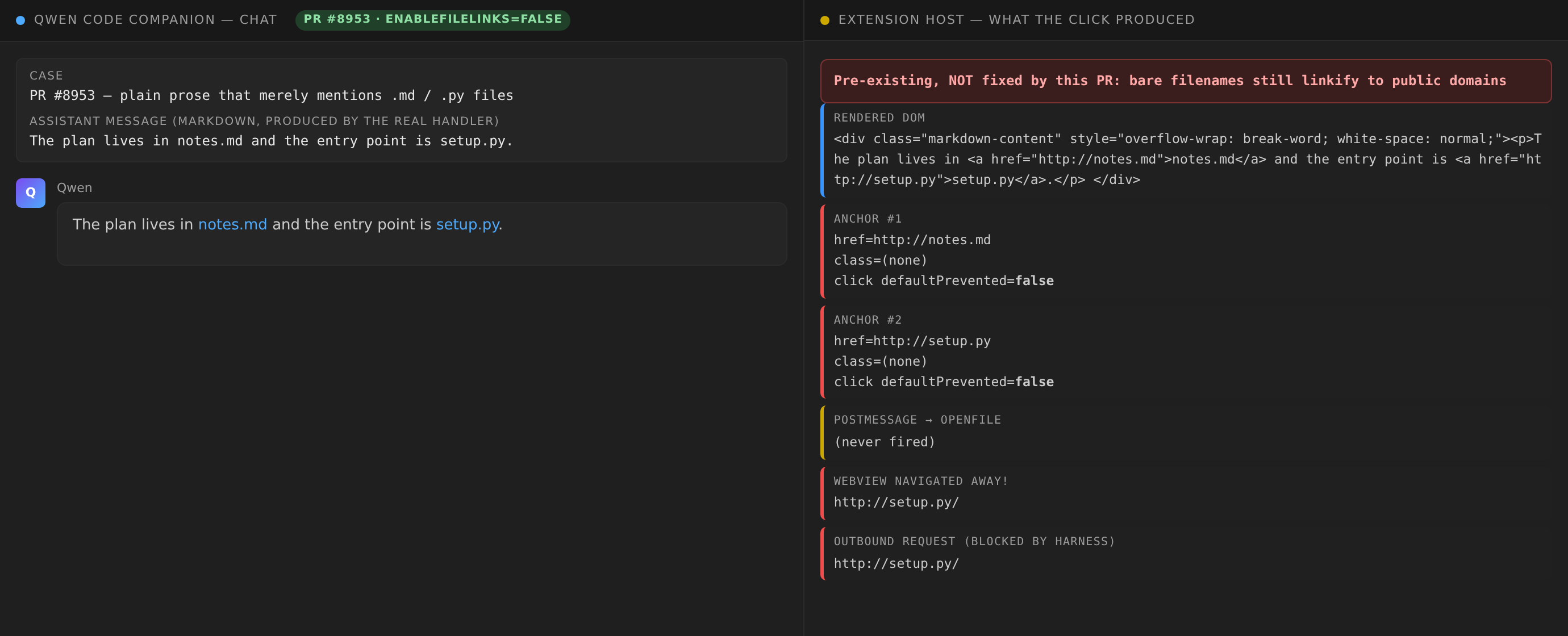
Task: Click the 'ANCHOR #2' label
Action: [x=868, y=320]
